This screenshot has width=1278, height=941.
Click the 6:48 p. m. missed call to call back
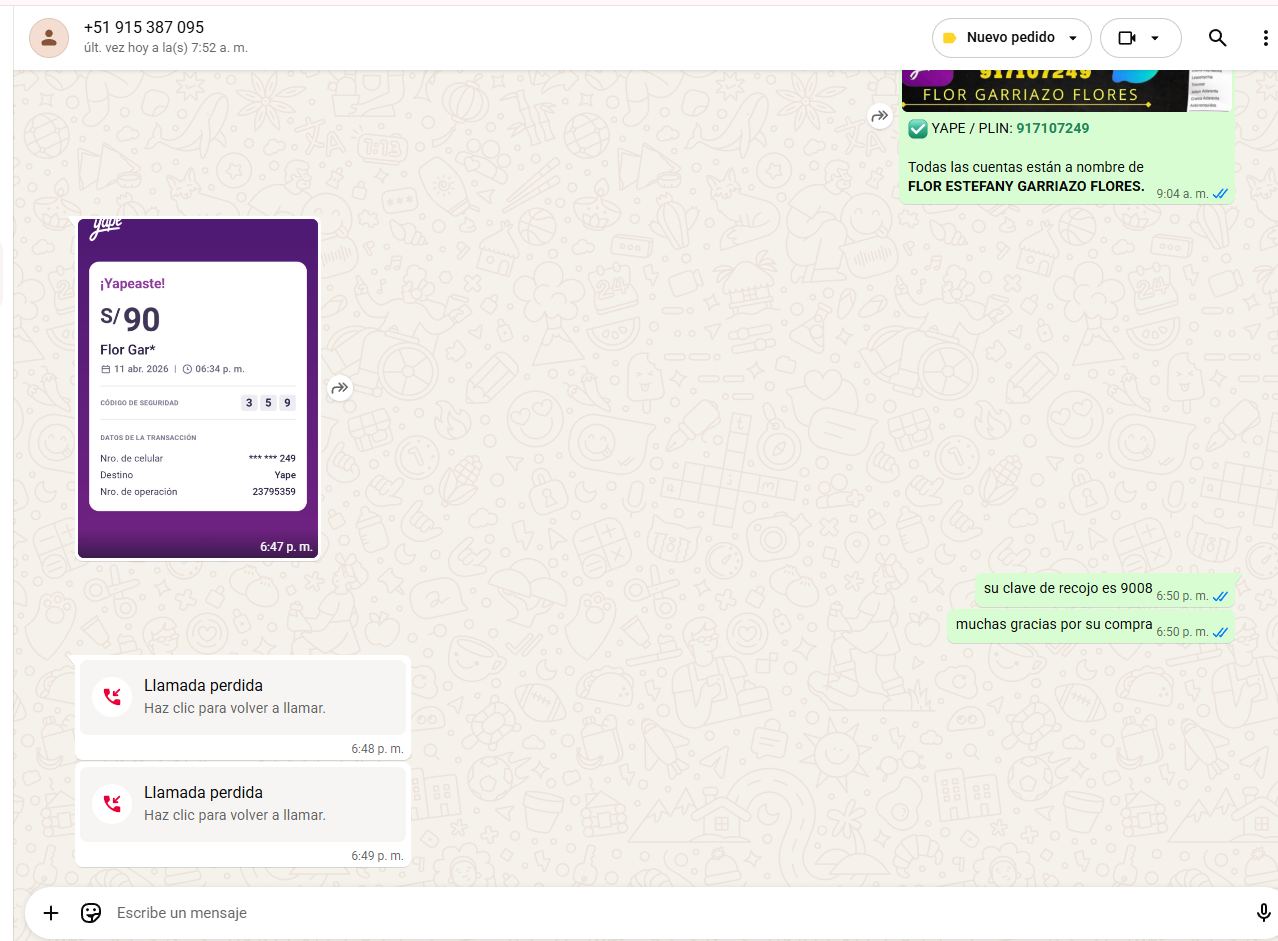[242, 696]
